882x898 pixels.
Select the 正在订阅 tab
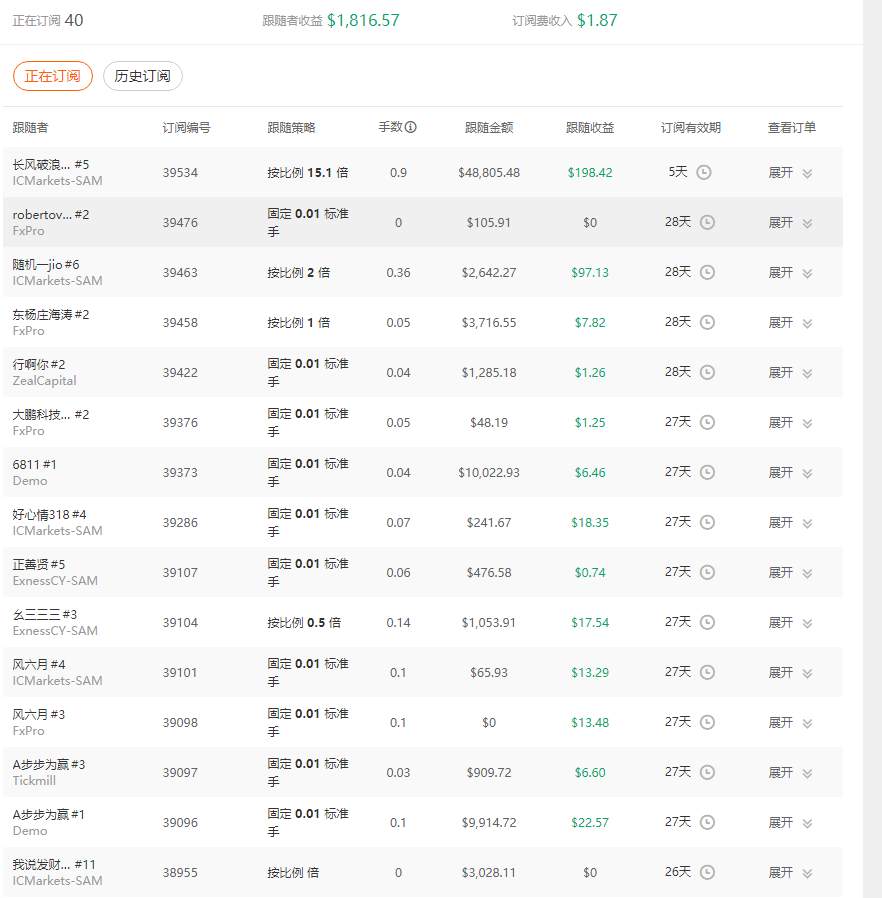(53, 76)
